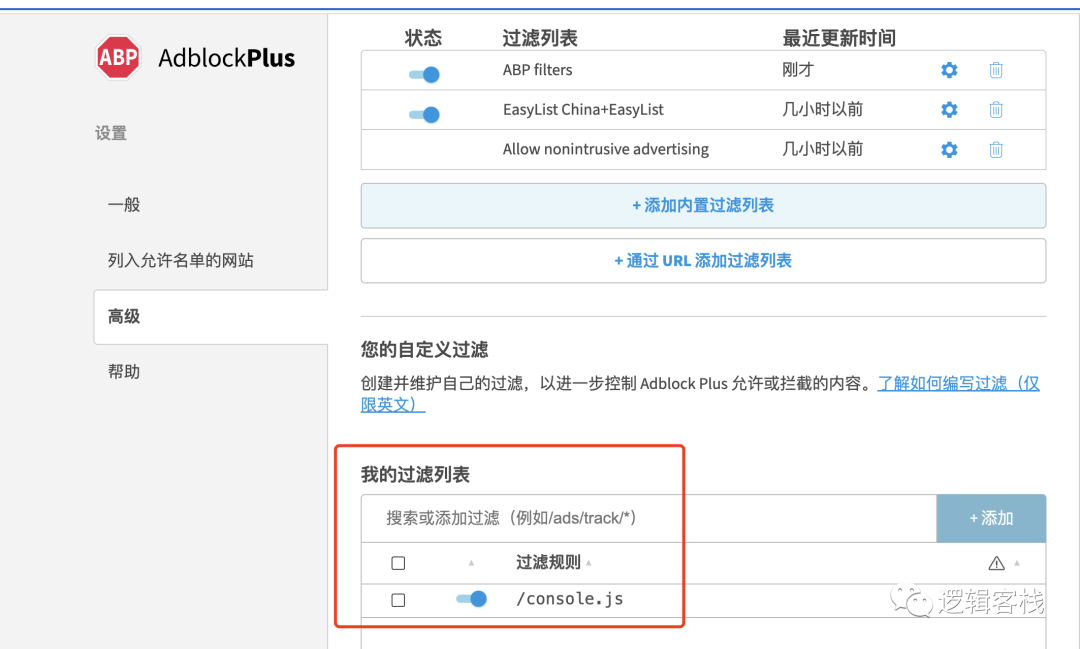1080x649 pixels.
Task: Click the /console.js filter text
Action: pos(570,599)
